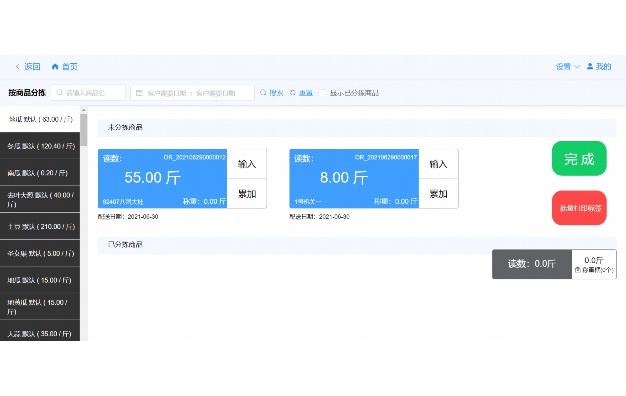626x396 pixels.
Task: Click the gray 读数 0.0斤 scale reading box
Action: [x=532, y=264]
